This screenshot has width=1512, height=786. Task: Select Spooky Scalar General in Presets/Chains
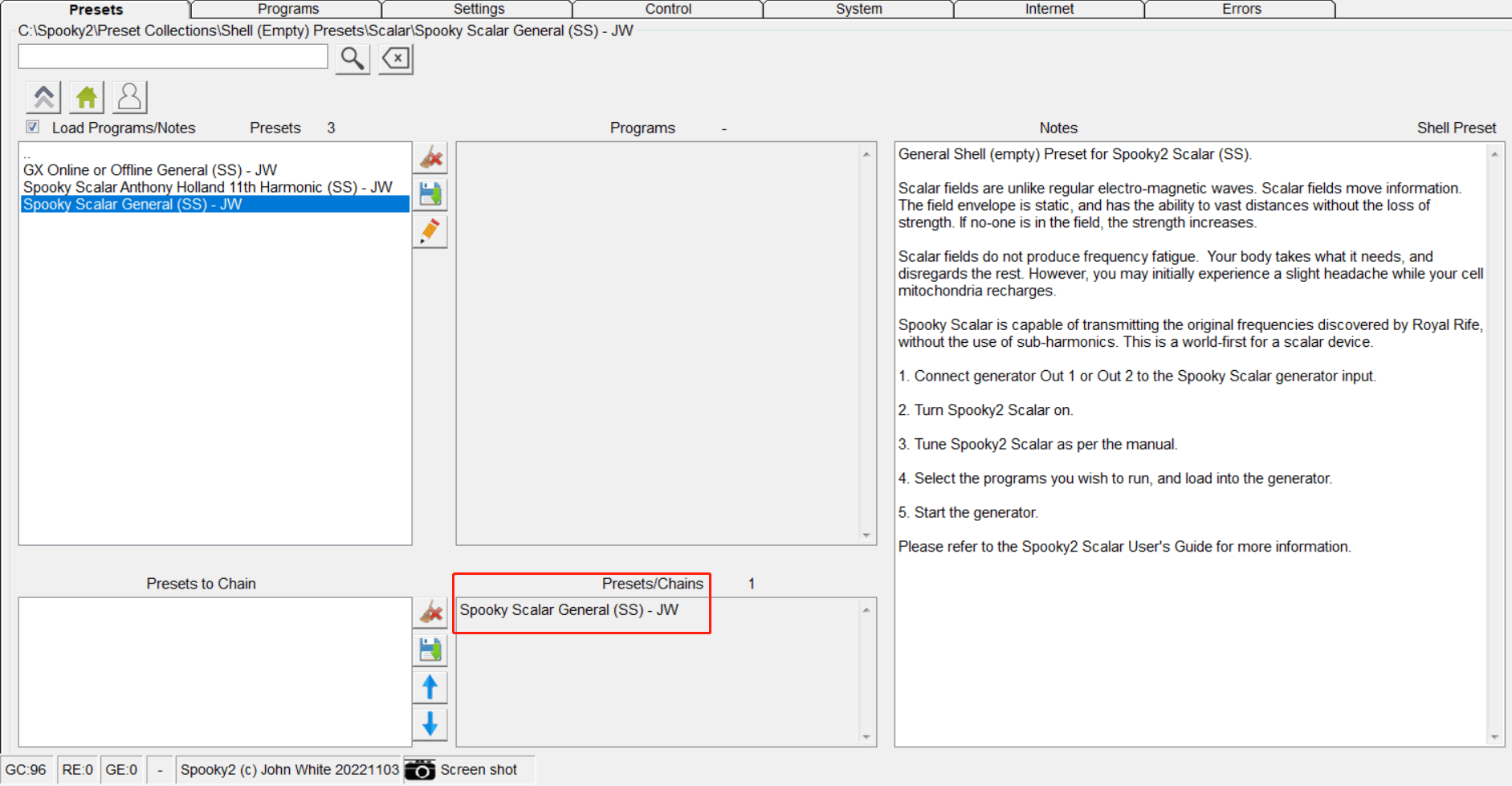coord(569,609)
